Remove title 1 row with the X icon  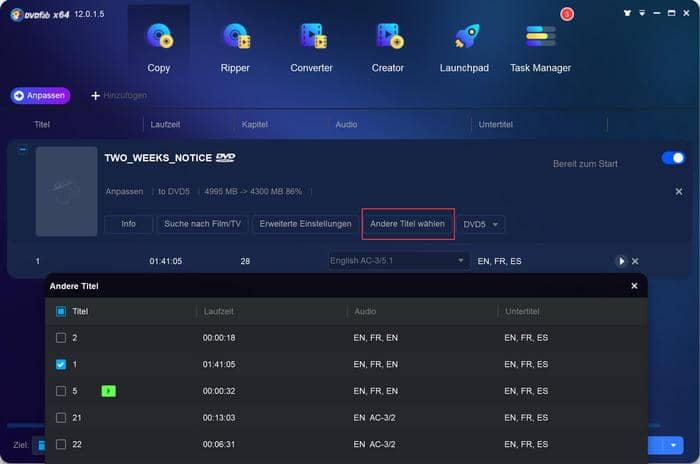pyautogui.click(x=635, y=261)
